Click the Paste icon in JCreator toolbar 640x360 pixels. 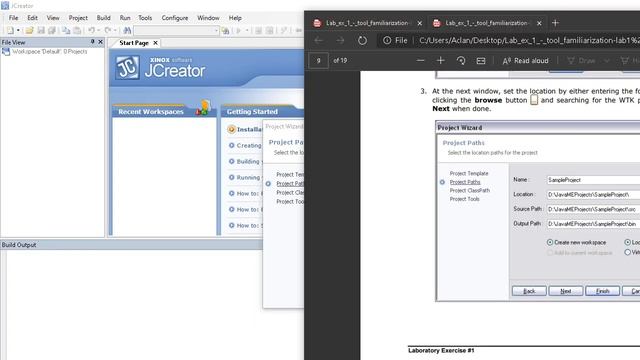point(77,31)
